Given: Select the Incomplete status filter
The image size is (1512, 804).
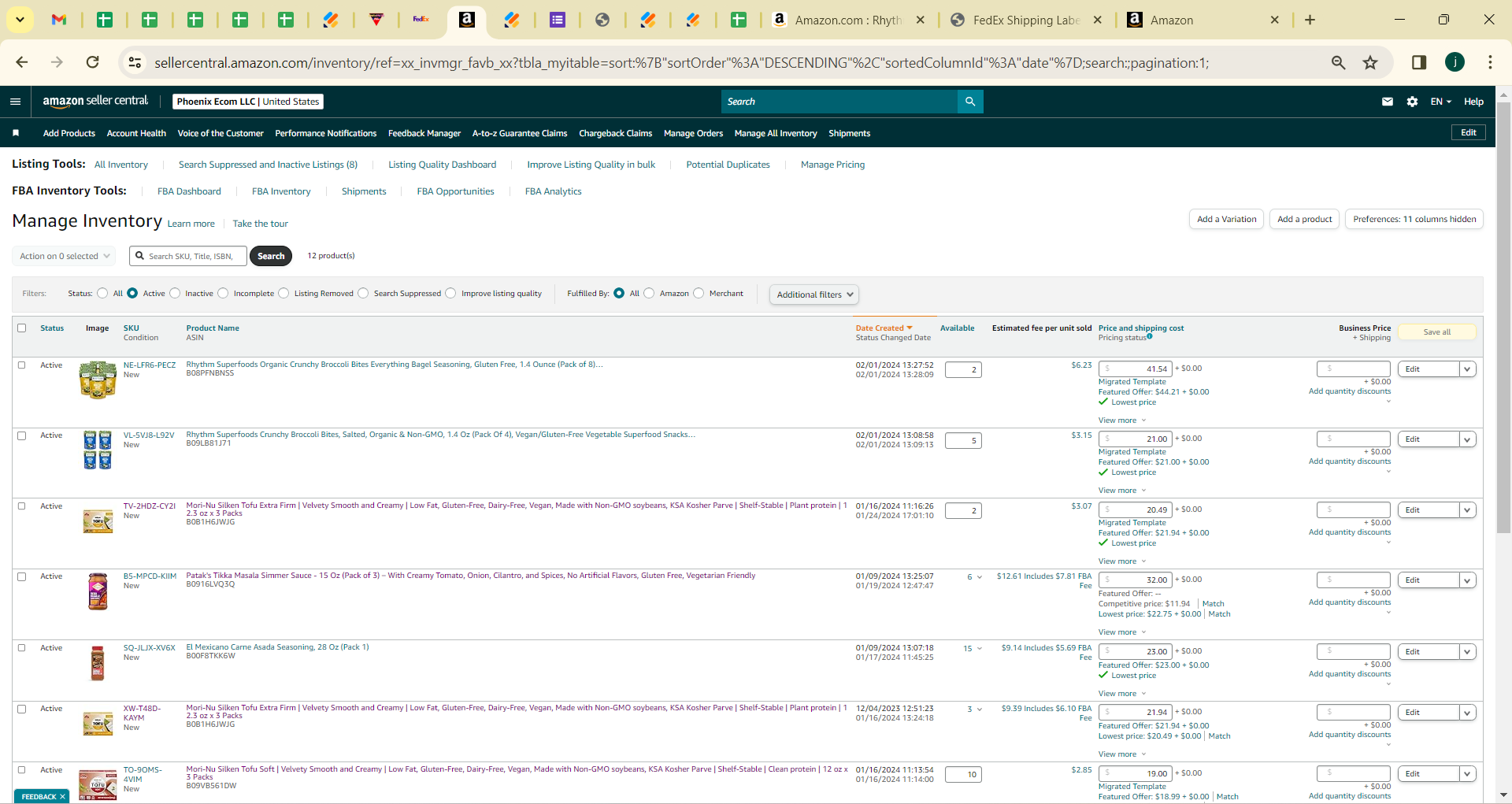Looking at the screenshot, I should (223, 294).
